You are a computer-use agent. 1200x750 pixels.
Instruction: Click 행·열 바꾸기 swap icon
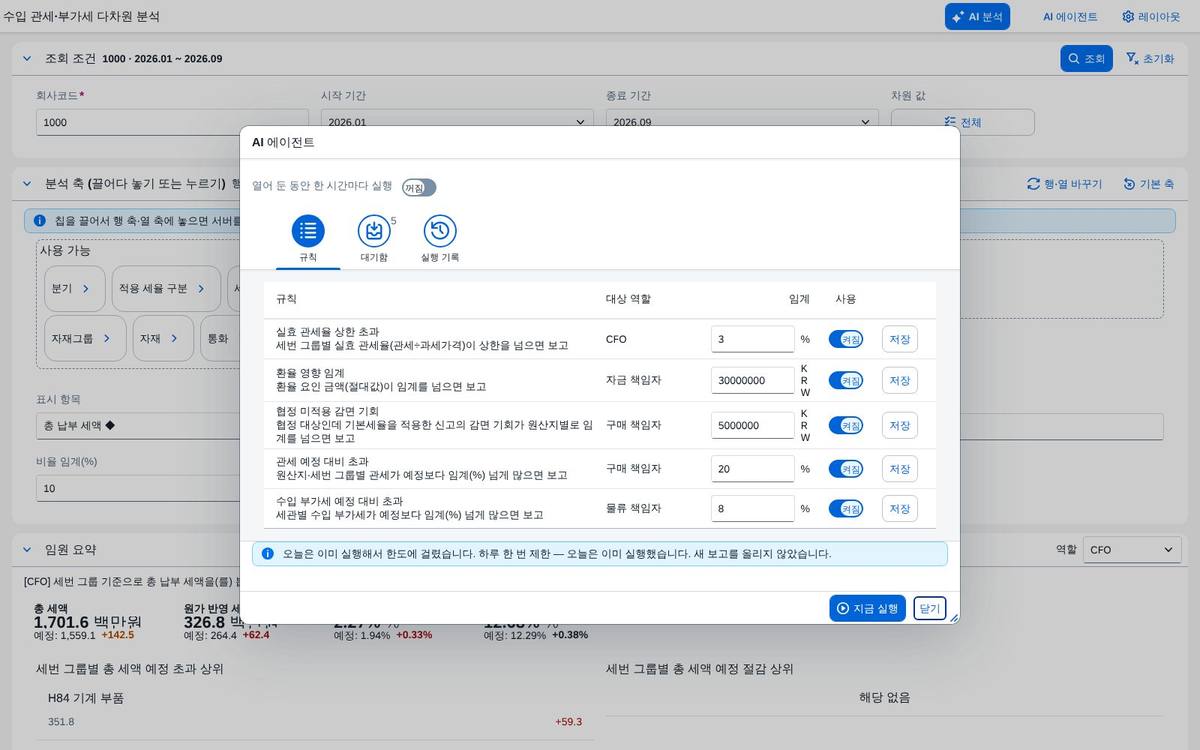click(x=1034, y=184)
